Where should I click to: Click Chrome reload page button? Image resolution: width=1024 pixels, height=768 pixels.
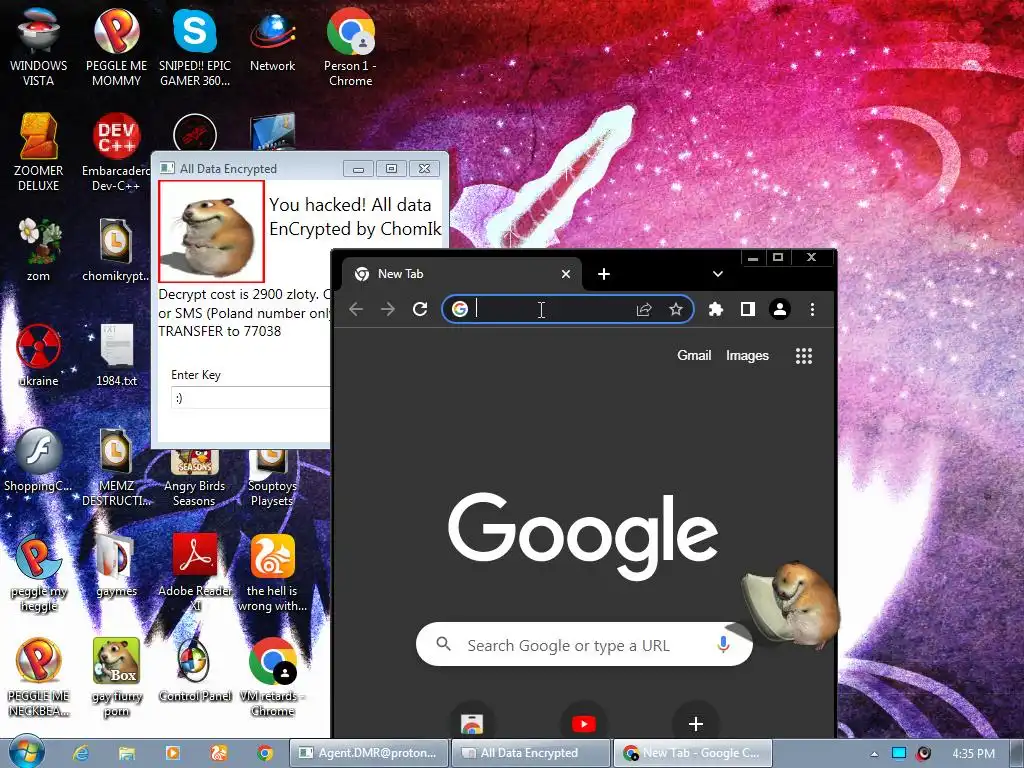[420, 309]
